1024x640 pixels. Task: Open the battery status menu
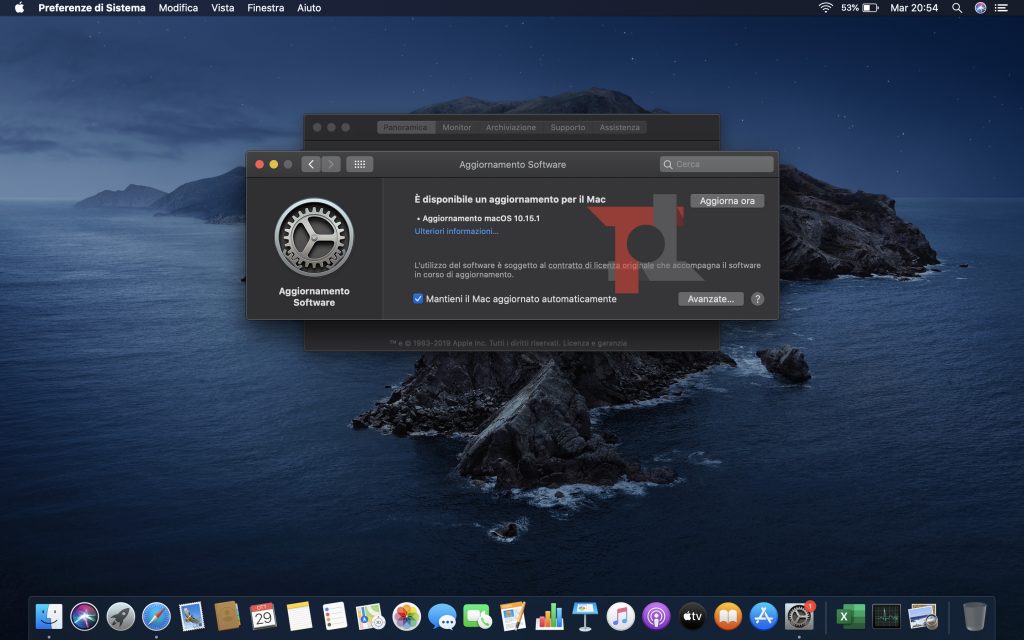[870, 8]
